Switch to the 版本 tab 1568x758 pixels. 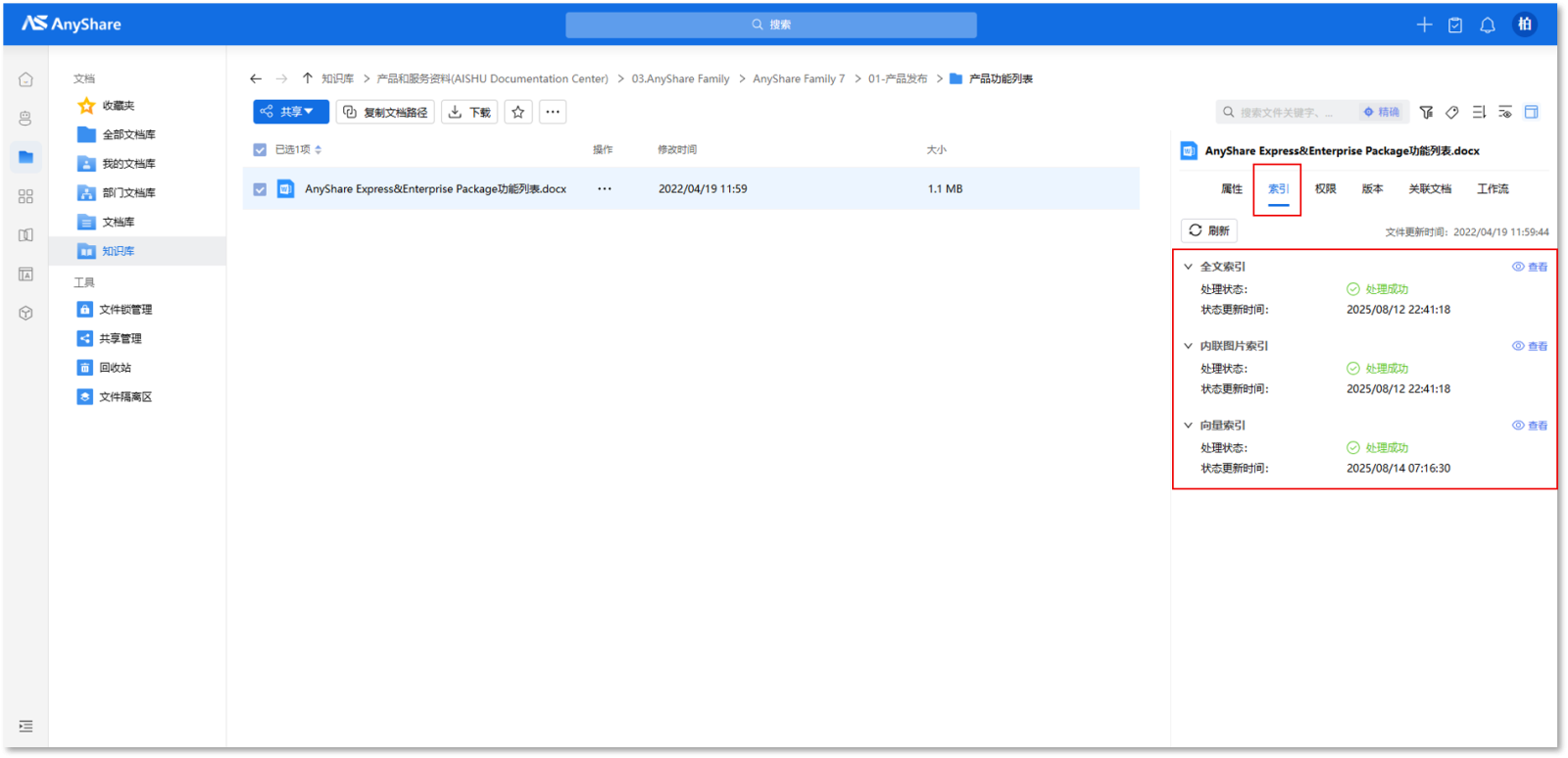click(1373, 189)
